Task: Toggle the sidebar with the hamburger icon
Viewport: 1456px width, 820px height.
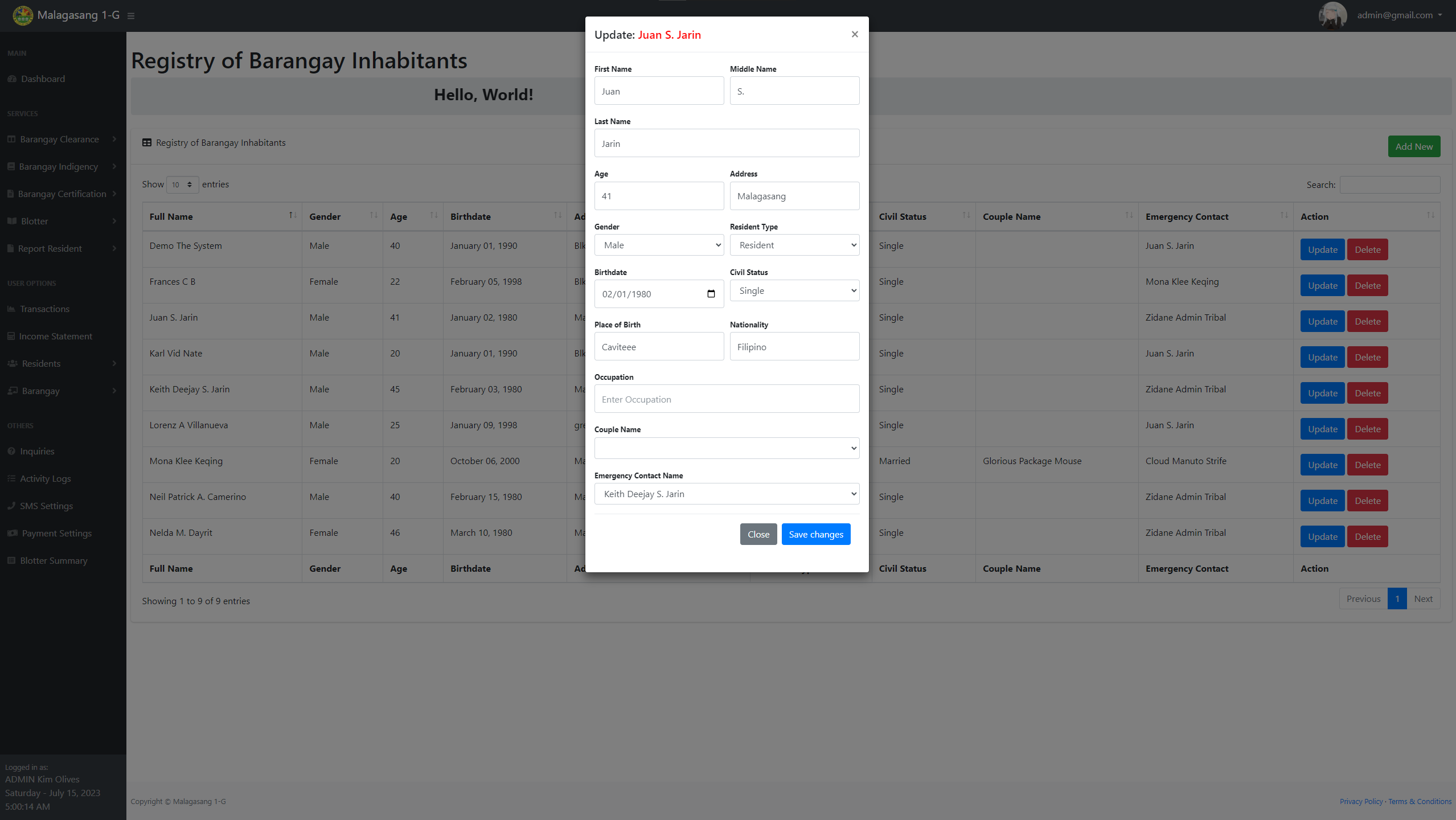Action: [130, 15]
